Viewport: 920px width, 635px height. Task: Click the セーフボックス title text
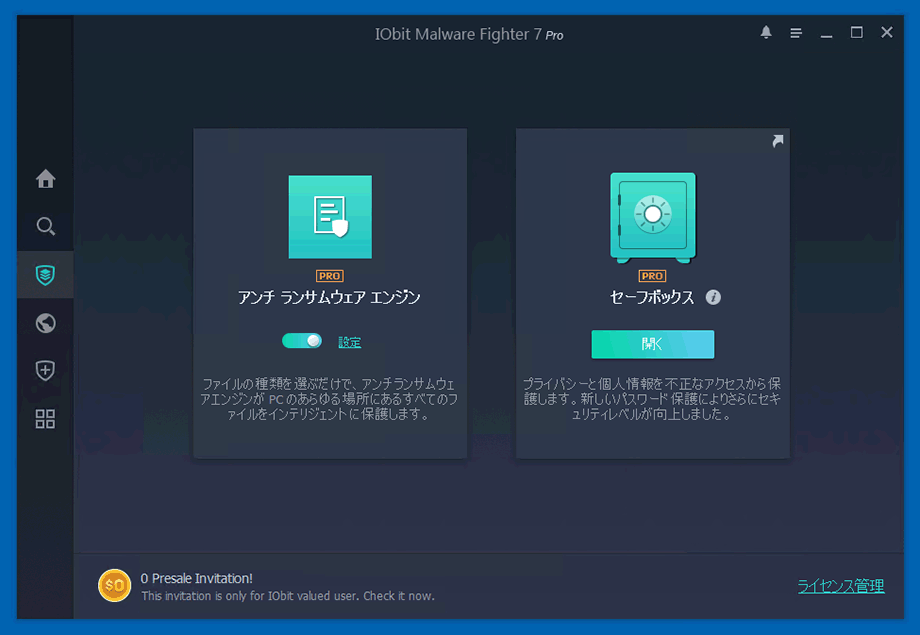point(652,298)
